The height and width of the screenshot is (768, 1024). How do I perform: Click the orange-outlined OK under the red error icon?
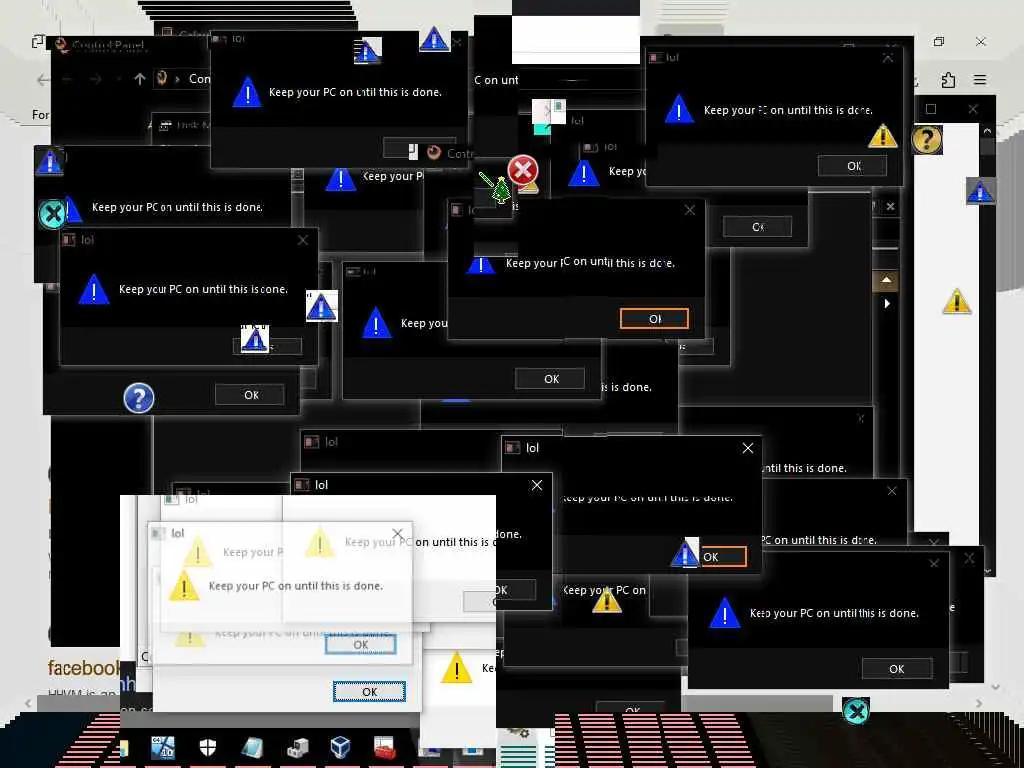point(654,319)
